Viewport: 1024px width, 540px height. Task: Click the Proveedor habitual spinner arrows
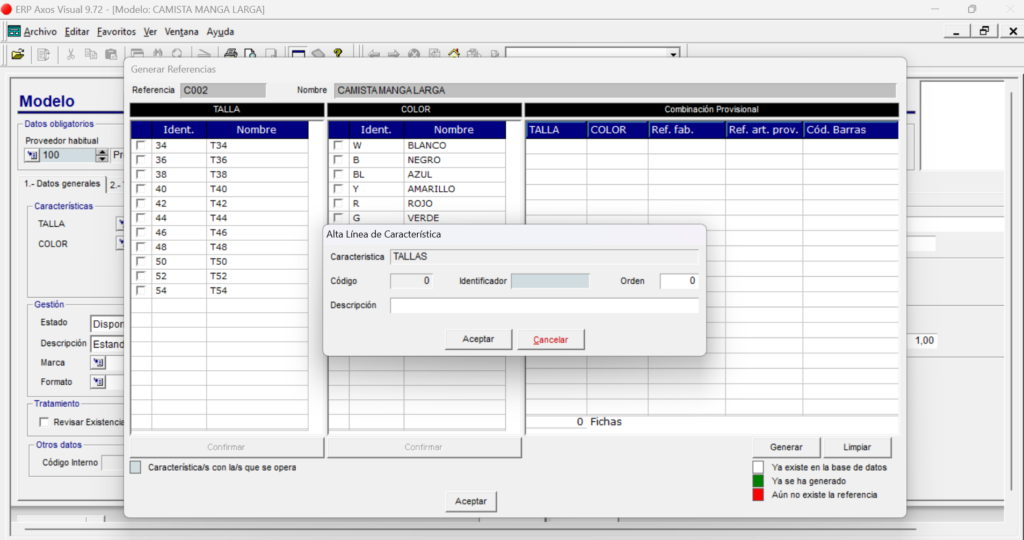coord(101,155)
